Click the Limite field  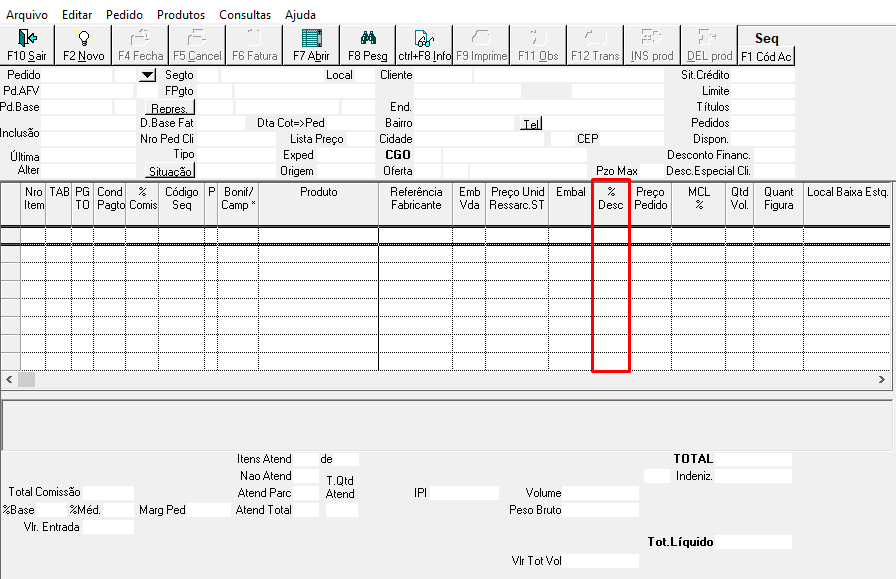coord(762,91)
